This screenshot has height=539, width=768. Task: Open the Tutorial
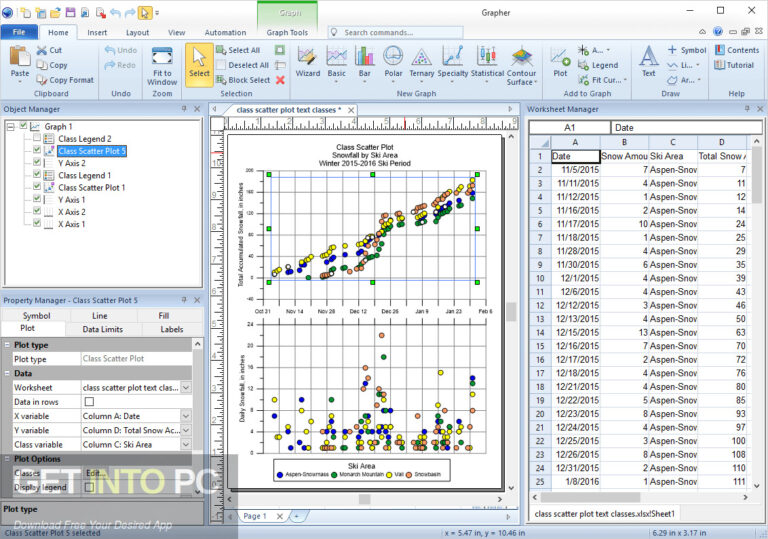click(734, 65)
